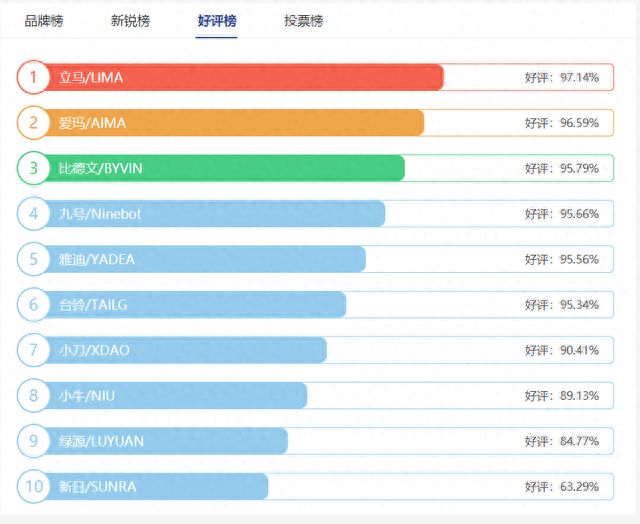Open the 新锐榜 tab
640x524 pixels.
[x=130, y=21]
